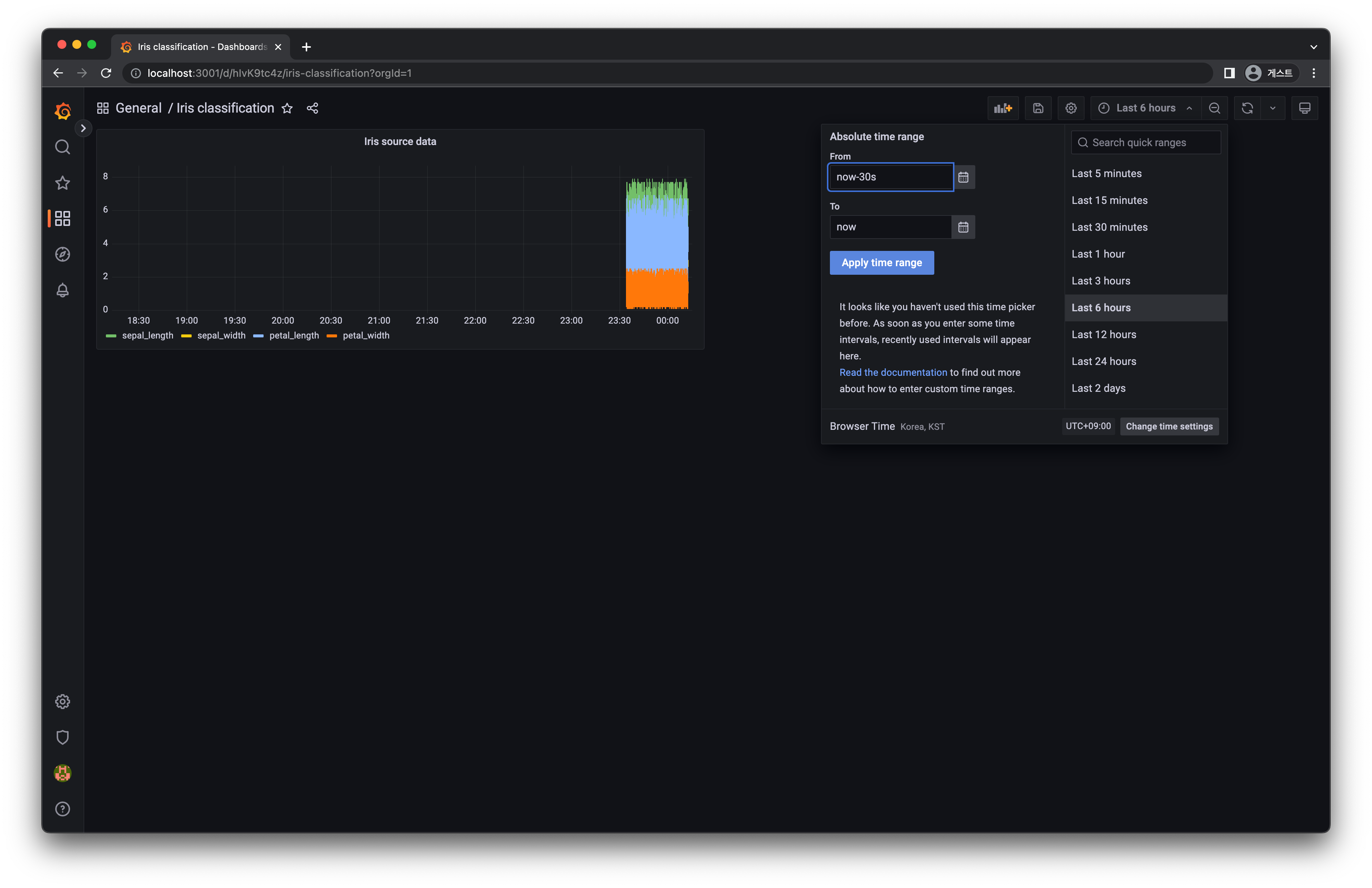Open the Explore compass icon
This screenshot has width=1372, height=888.
(63, 254)
